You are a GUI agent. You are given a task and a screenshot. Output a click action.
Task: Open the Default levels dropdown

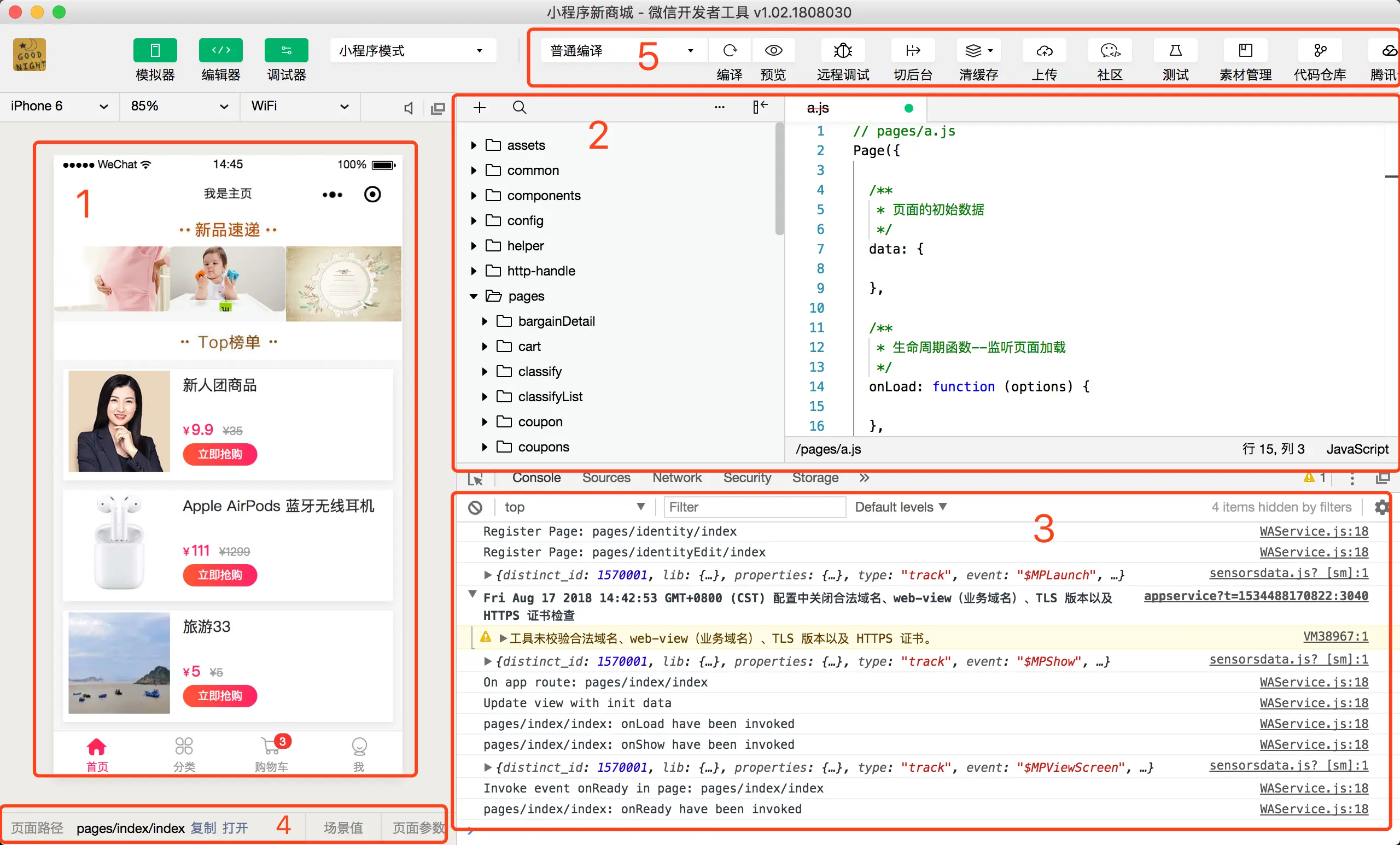point(901,507)
